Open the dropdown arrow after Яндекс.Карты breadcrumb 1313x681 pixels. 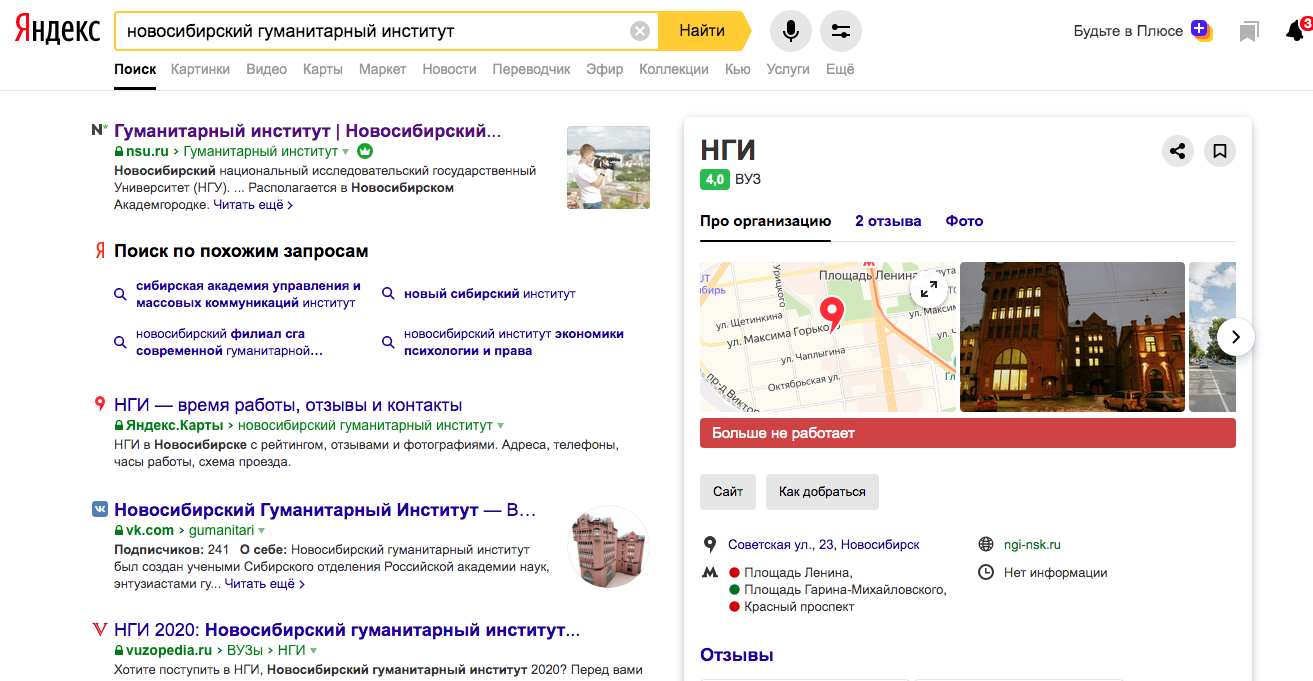coord(501,426)
